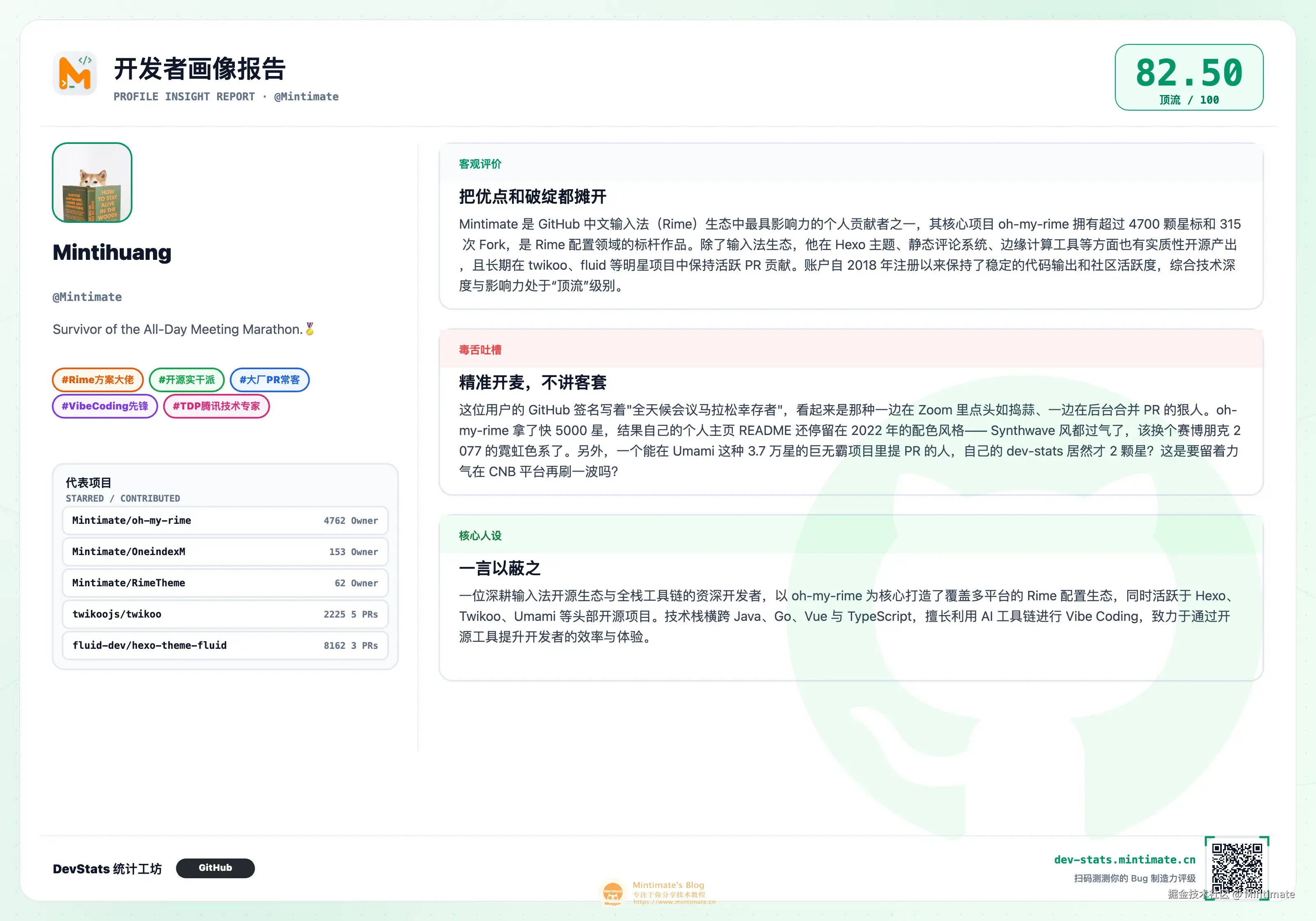Click the 开发者画像报告 title
Screen dimensions: 1316x921
199,69
